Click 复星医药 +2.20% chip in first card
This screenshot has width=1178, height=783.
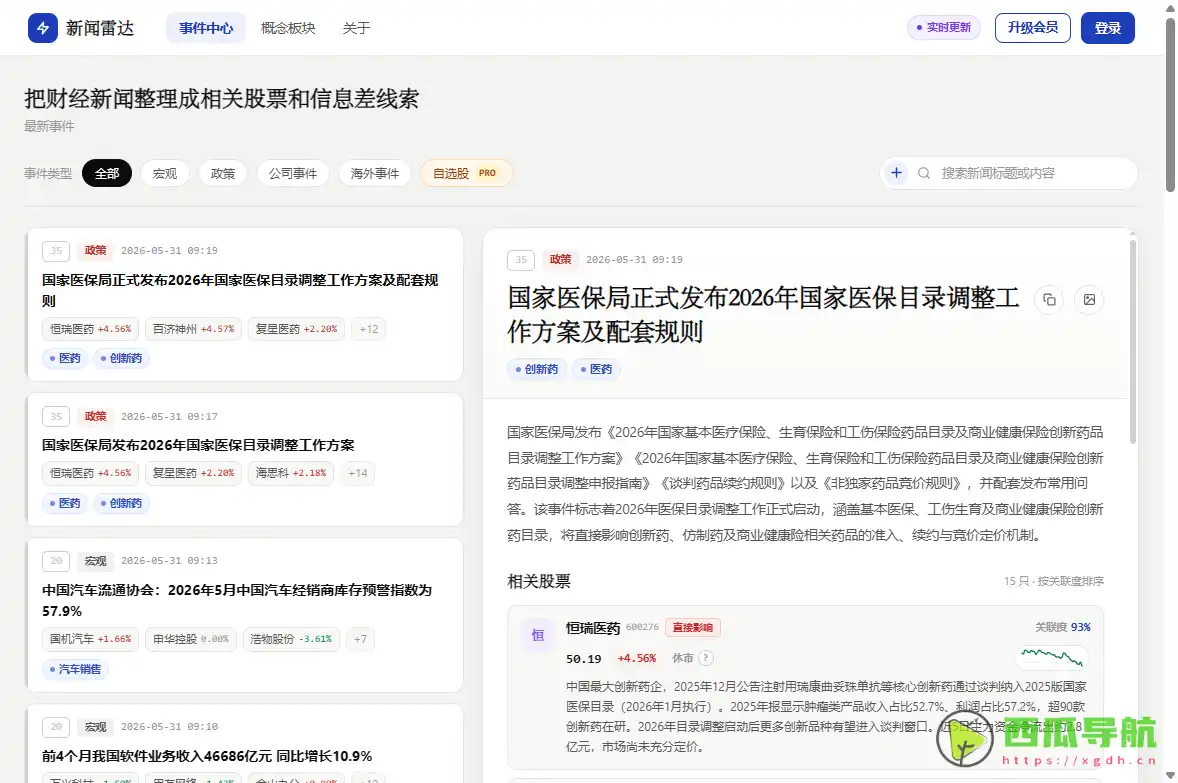click(296, 329)
